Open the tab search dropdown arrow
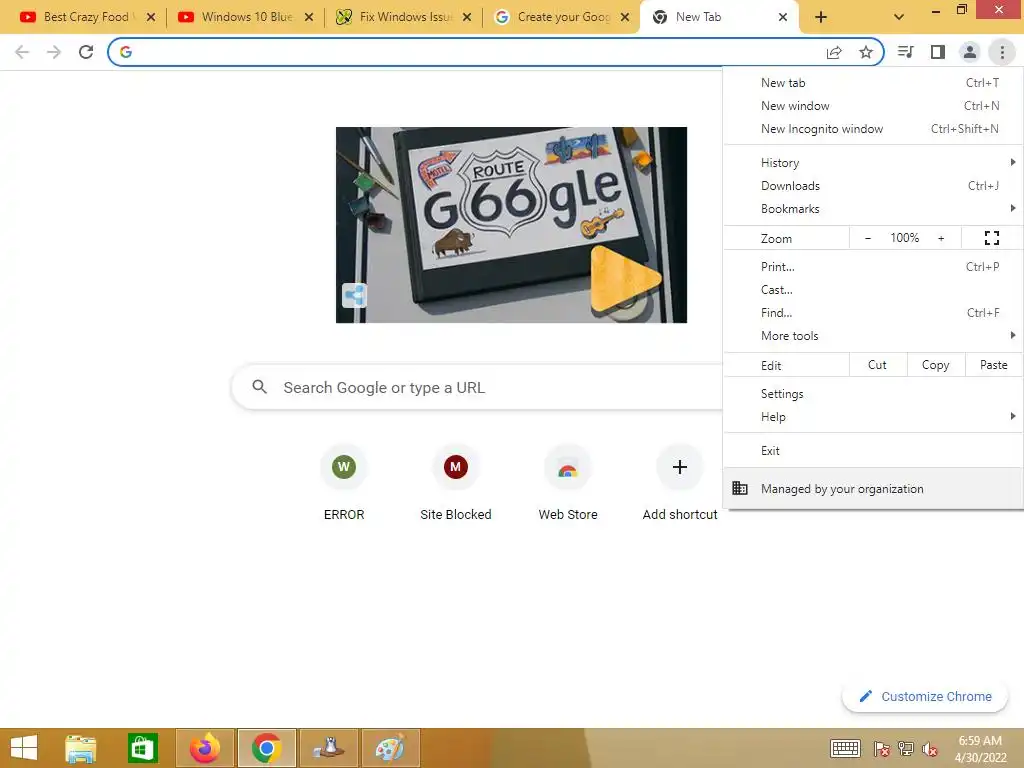 click(x=899, y=17)
